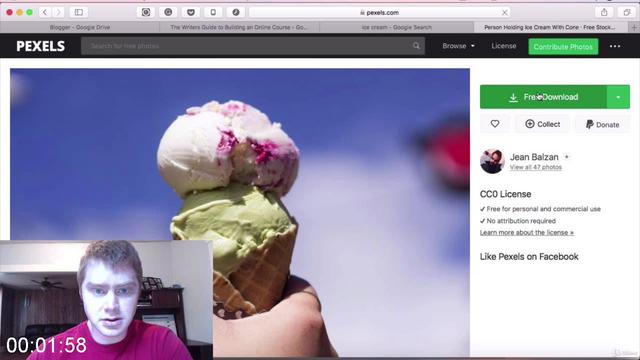Click the Grammarly extension icon
This screenshot has height=360, width=640.
coord(168,12)
